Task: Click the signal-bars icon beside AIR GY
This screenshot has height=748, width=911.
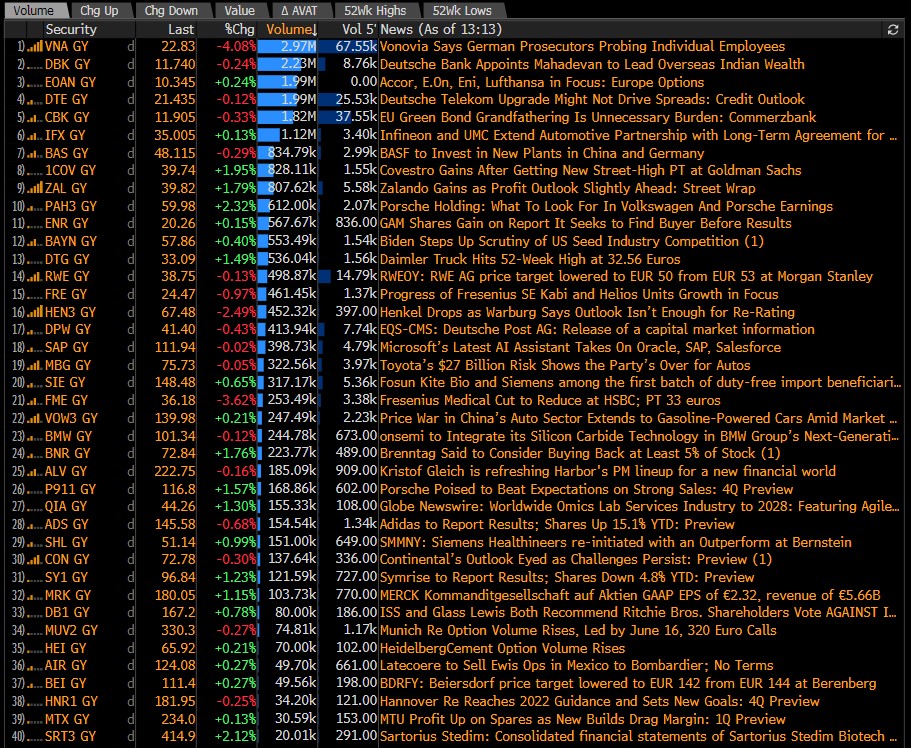Action: [34, 665]
